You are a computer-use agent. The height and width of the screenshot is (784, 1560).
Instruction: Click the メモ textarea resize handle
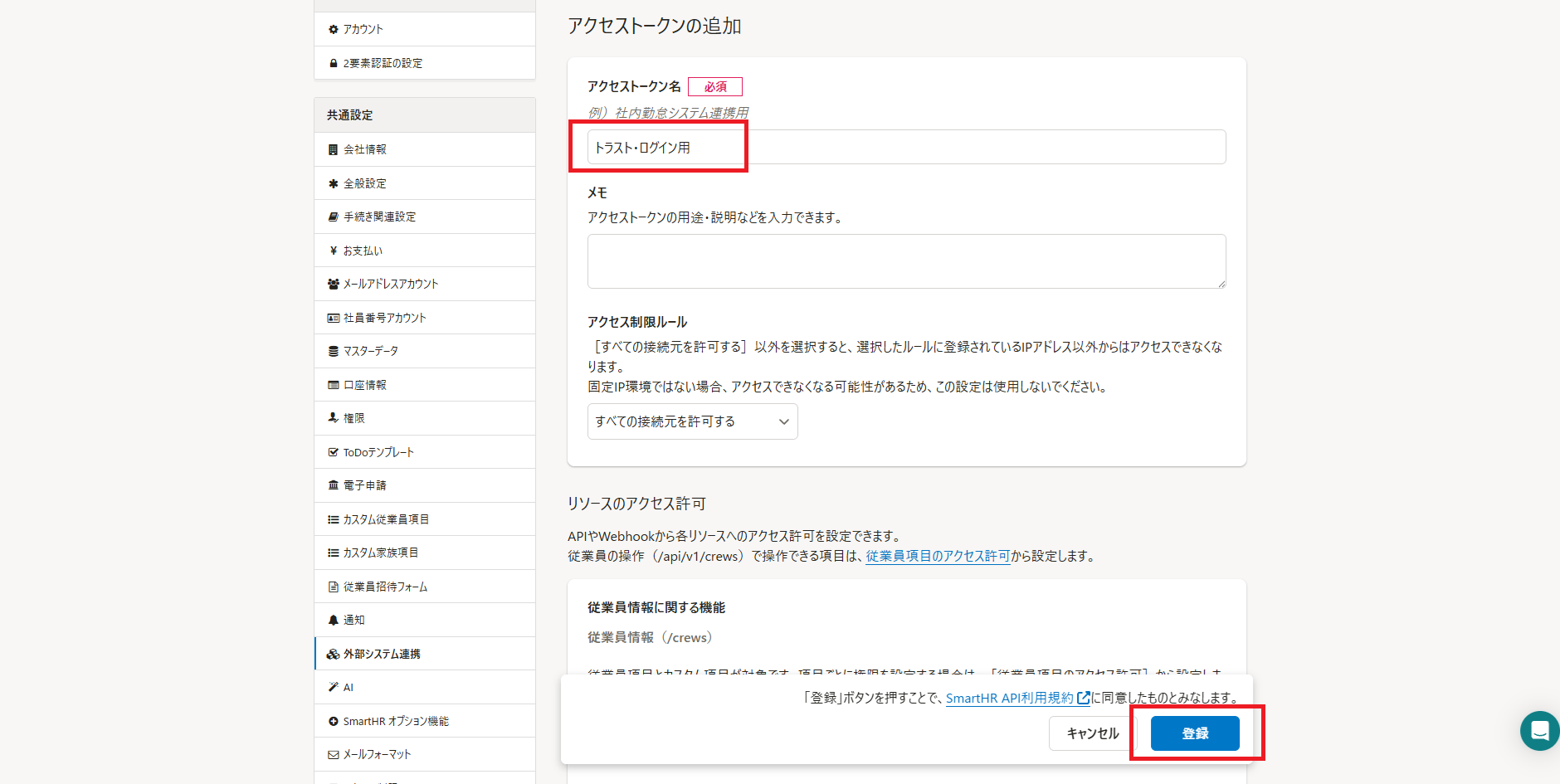1221,283
